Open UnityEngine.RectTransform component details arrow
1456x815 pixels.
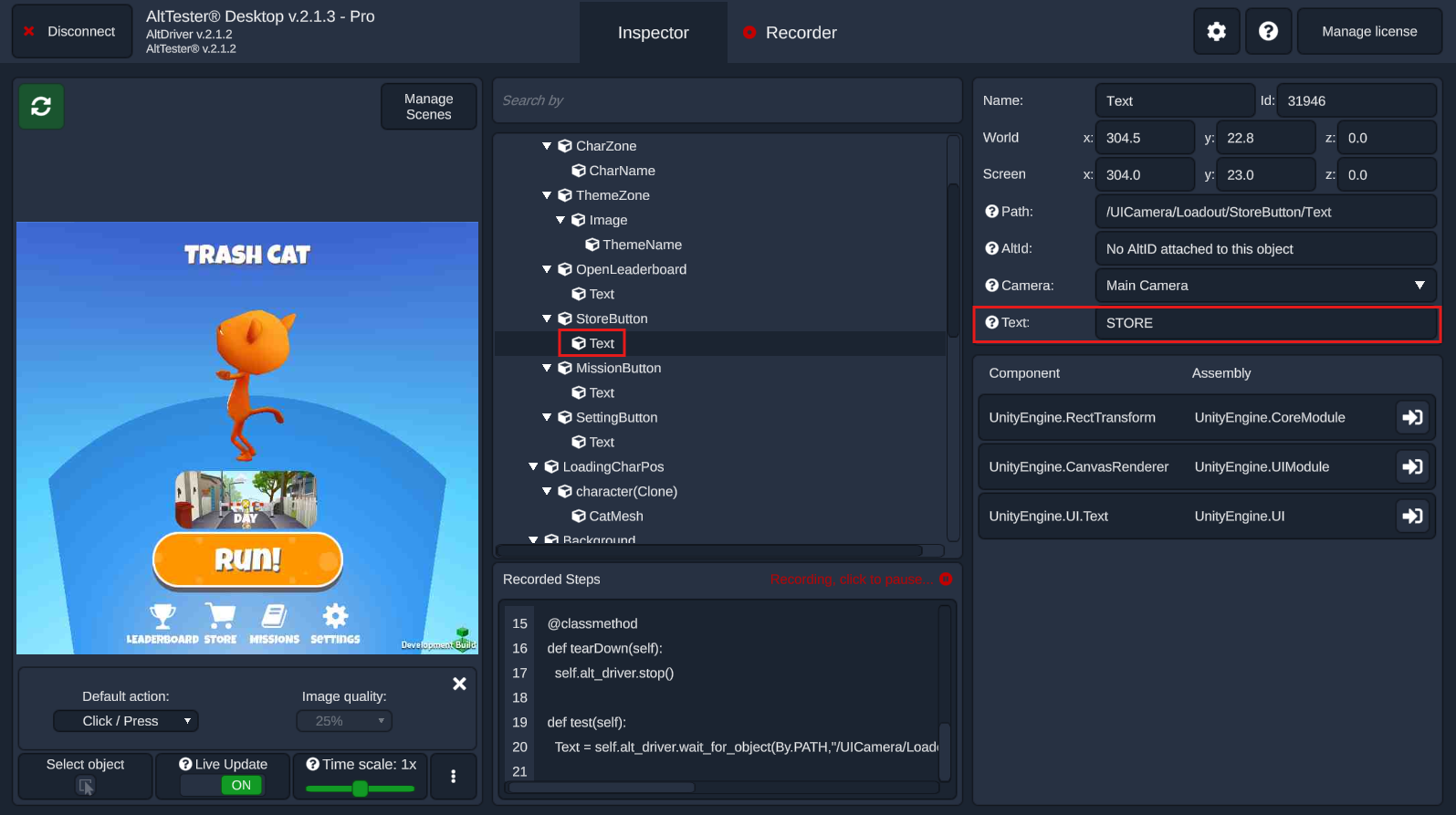[1412, 417]
